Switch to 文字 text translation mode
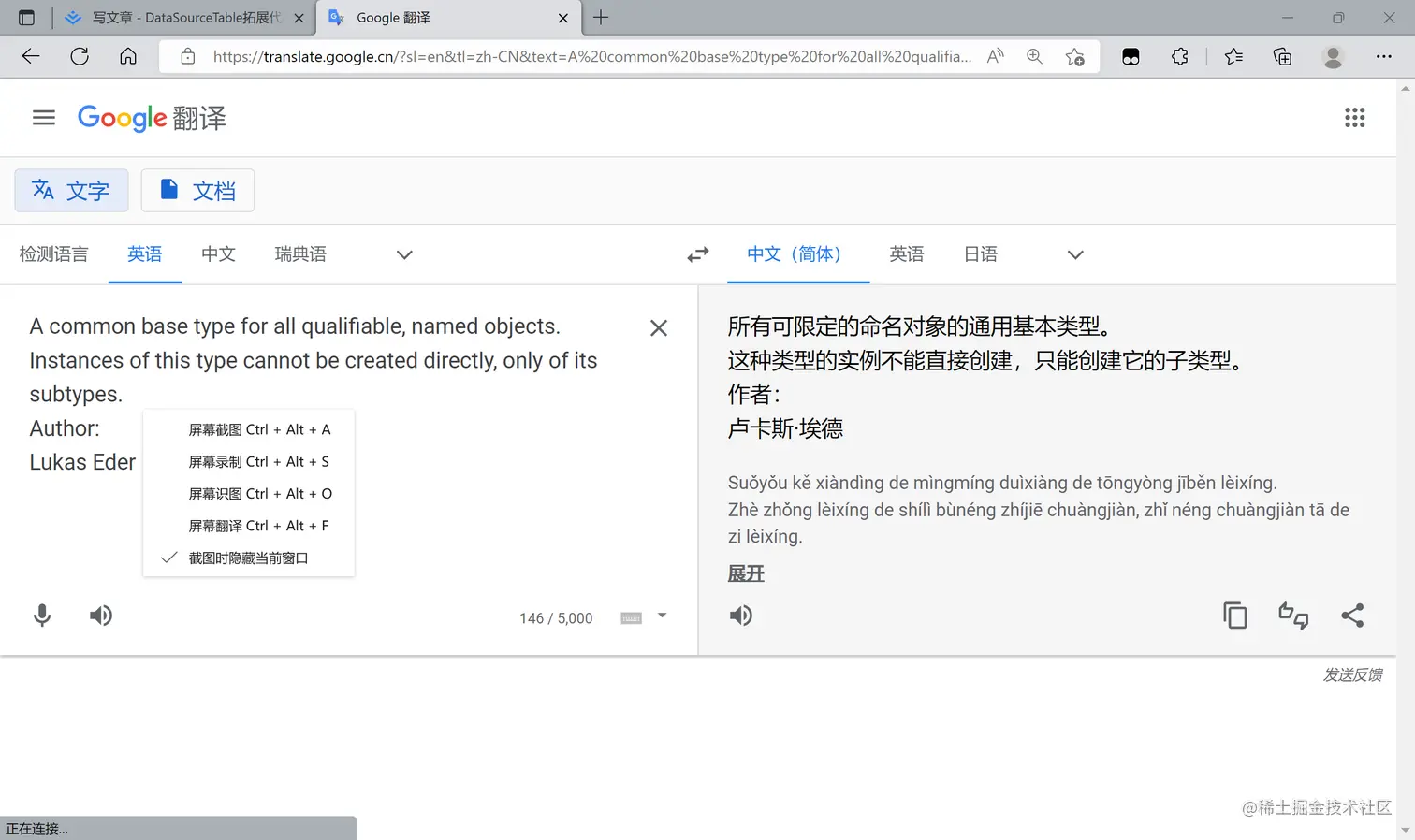The height and width of the screenshot is (840, 1415). click(x=71, y=191)
